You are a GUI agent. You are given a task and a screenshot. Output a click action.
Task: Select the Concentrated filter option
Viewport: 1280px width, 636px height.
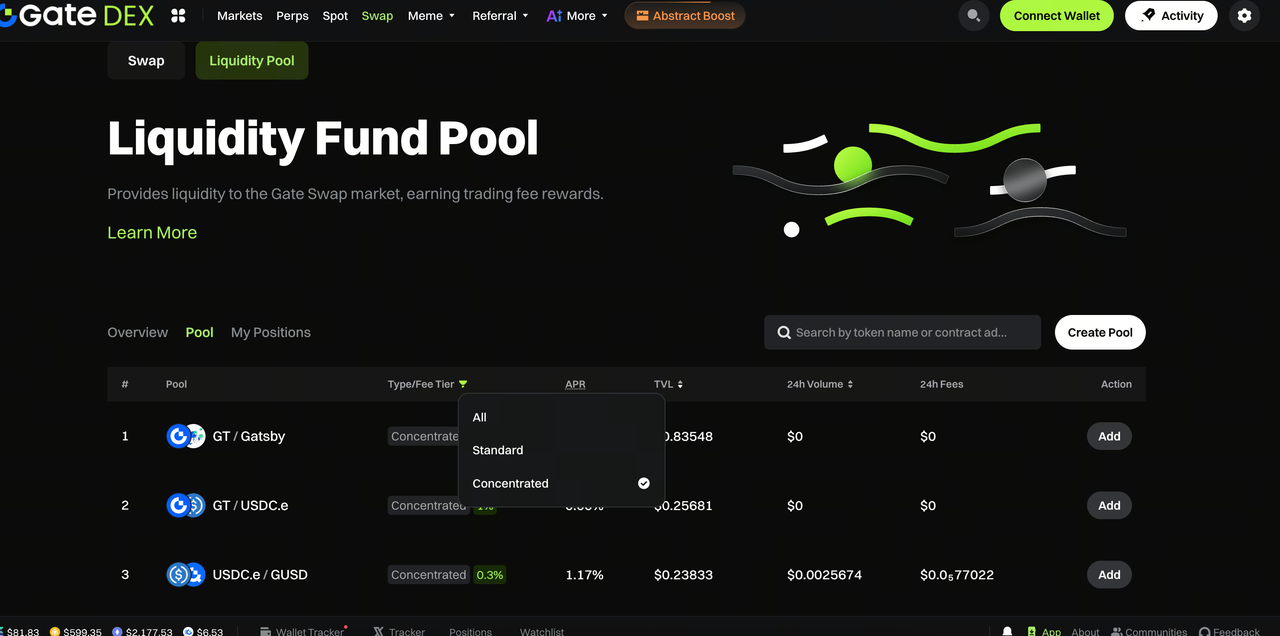tap(511, 483)
